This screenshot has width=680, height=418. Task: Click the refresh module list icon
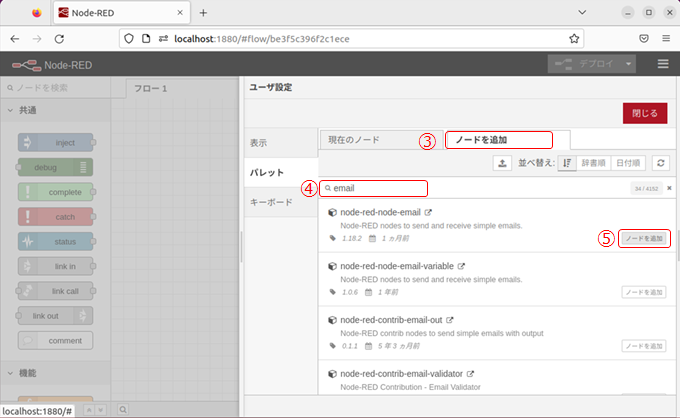point(660,162)
